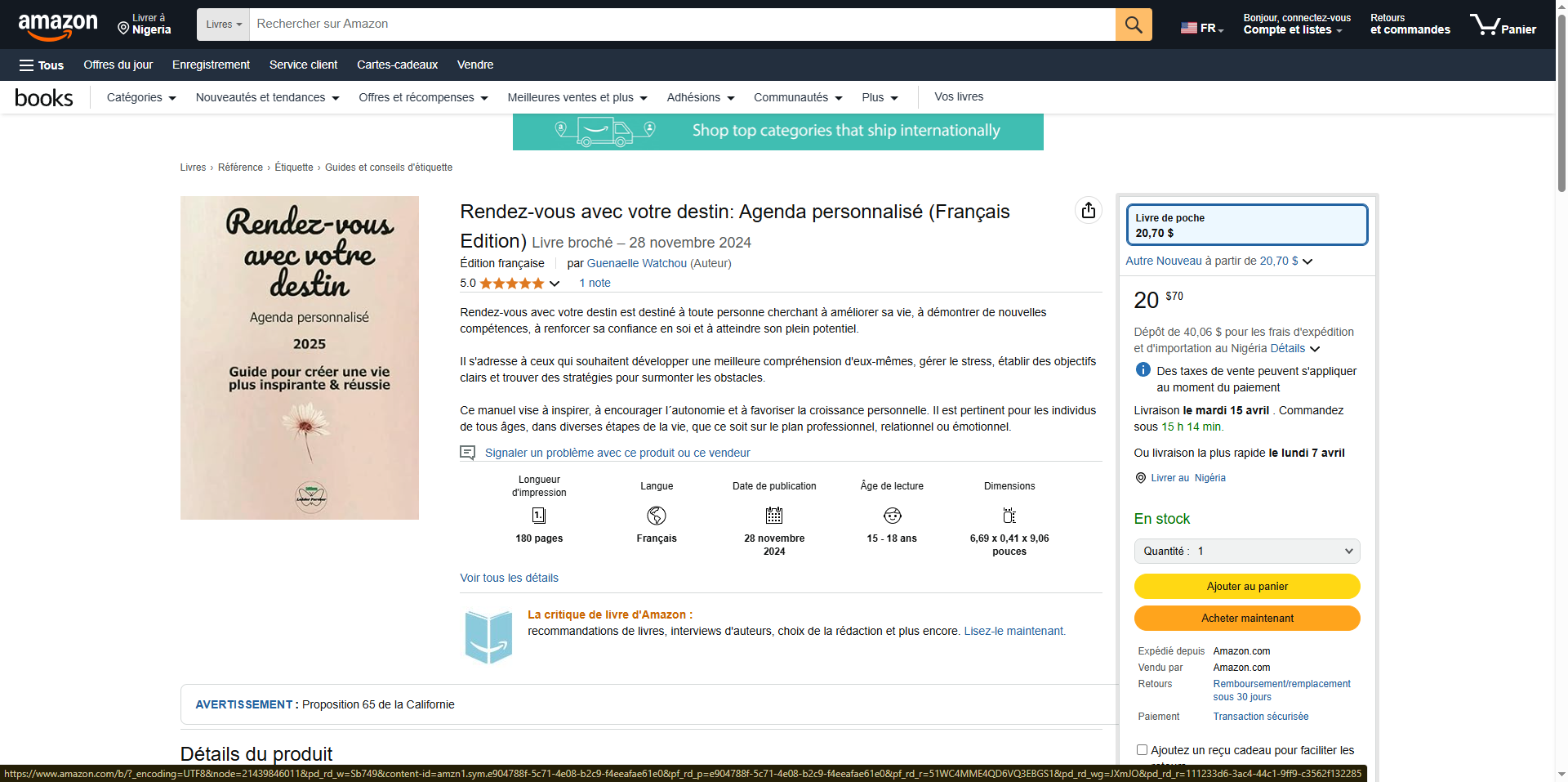Open the Communautés menu
Image resolution: width=1568 pixels, height=782 pixels.
798,97
